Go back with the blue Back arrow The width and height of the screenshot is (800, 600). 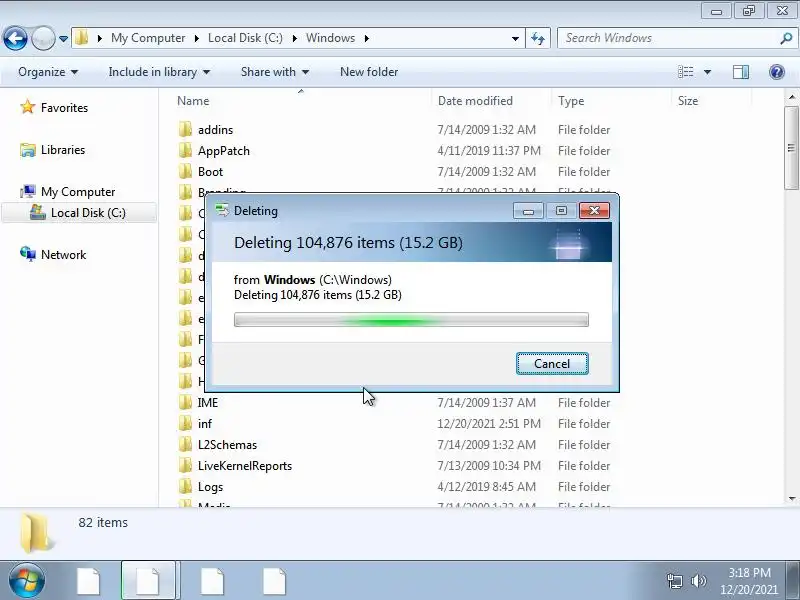(x=15, y=38)
